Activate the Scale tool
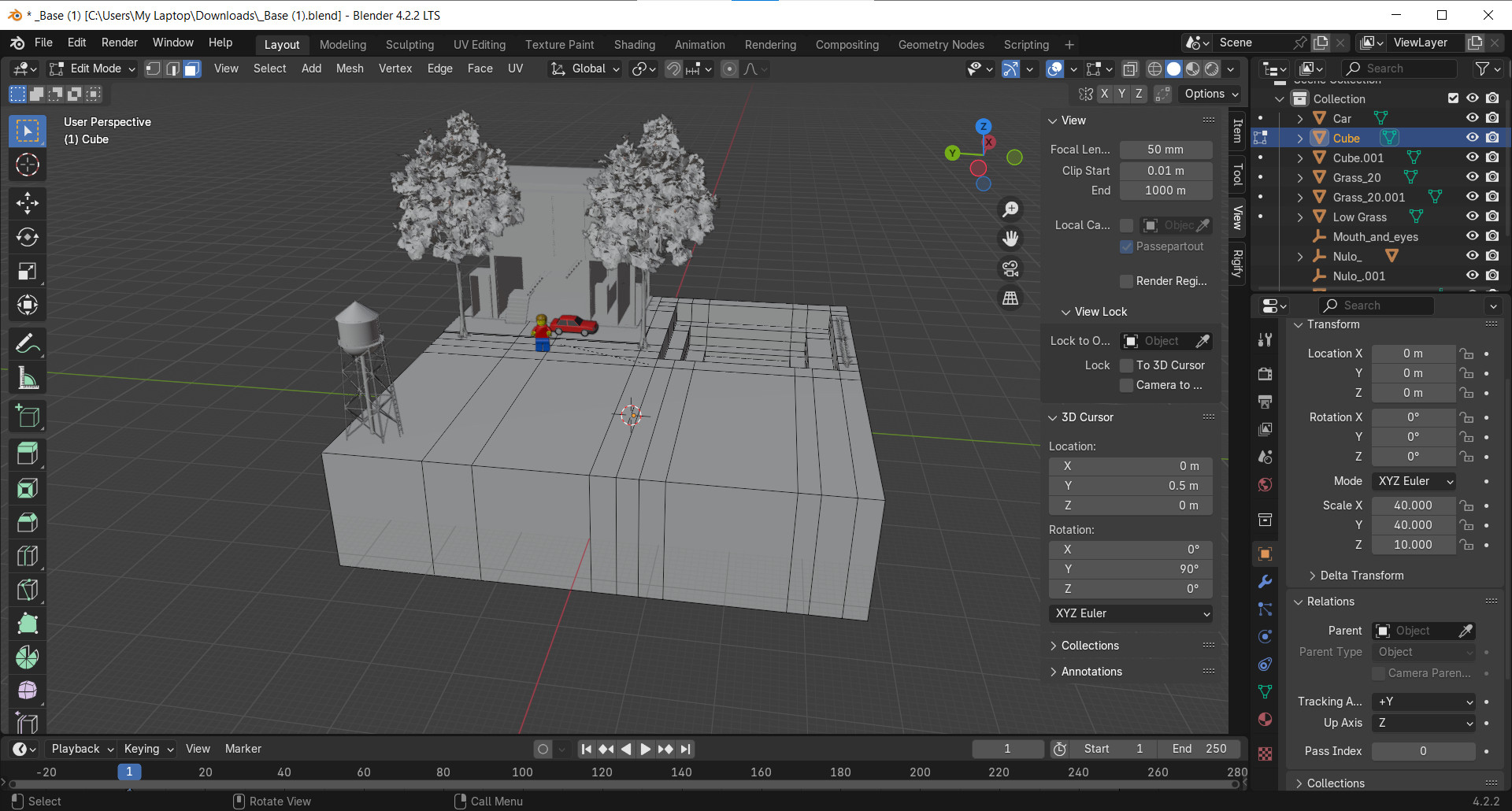Viewport: 1512px width, 811px height. tap(28, 272)
